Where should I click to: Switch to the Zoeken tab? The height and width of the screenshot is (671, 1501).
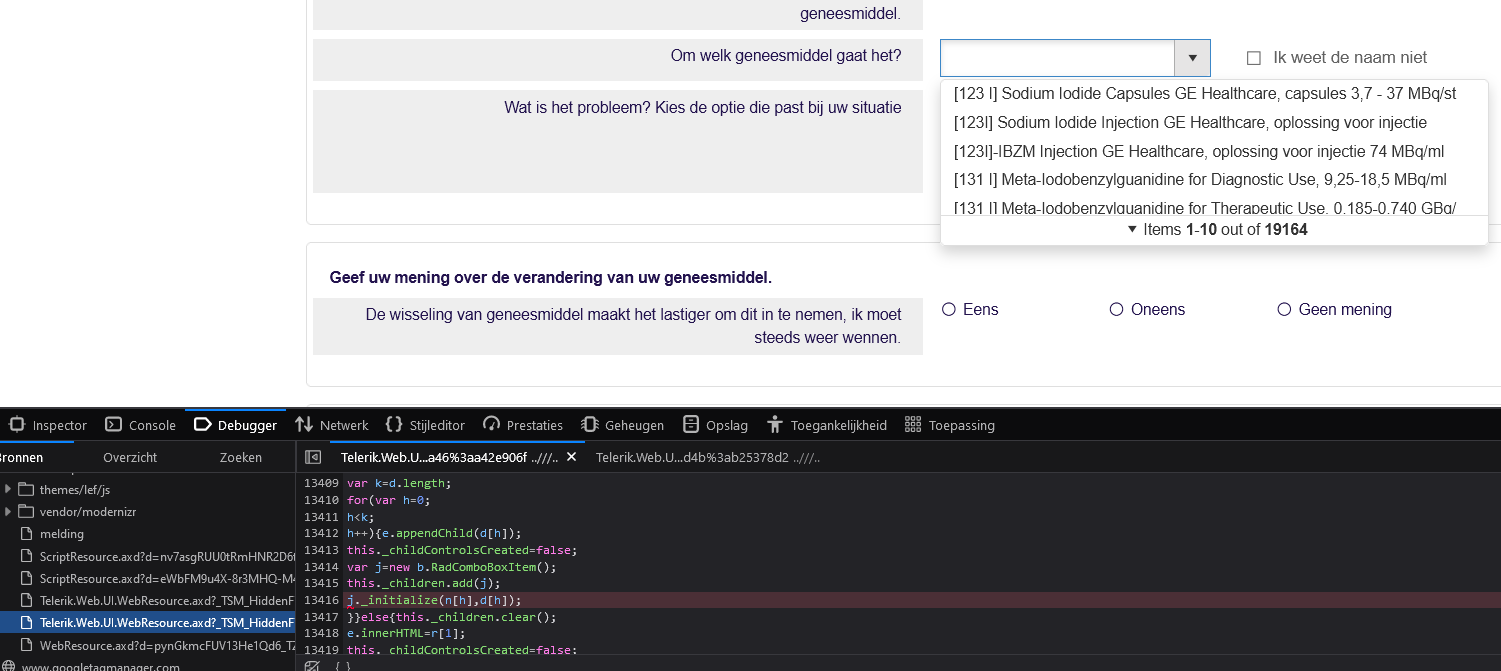click(x=241, y=457)
